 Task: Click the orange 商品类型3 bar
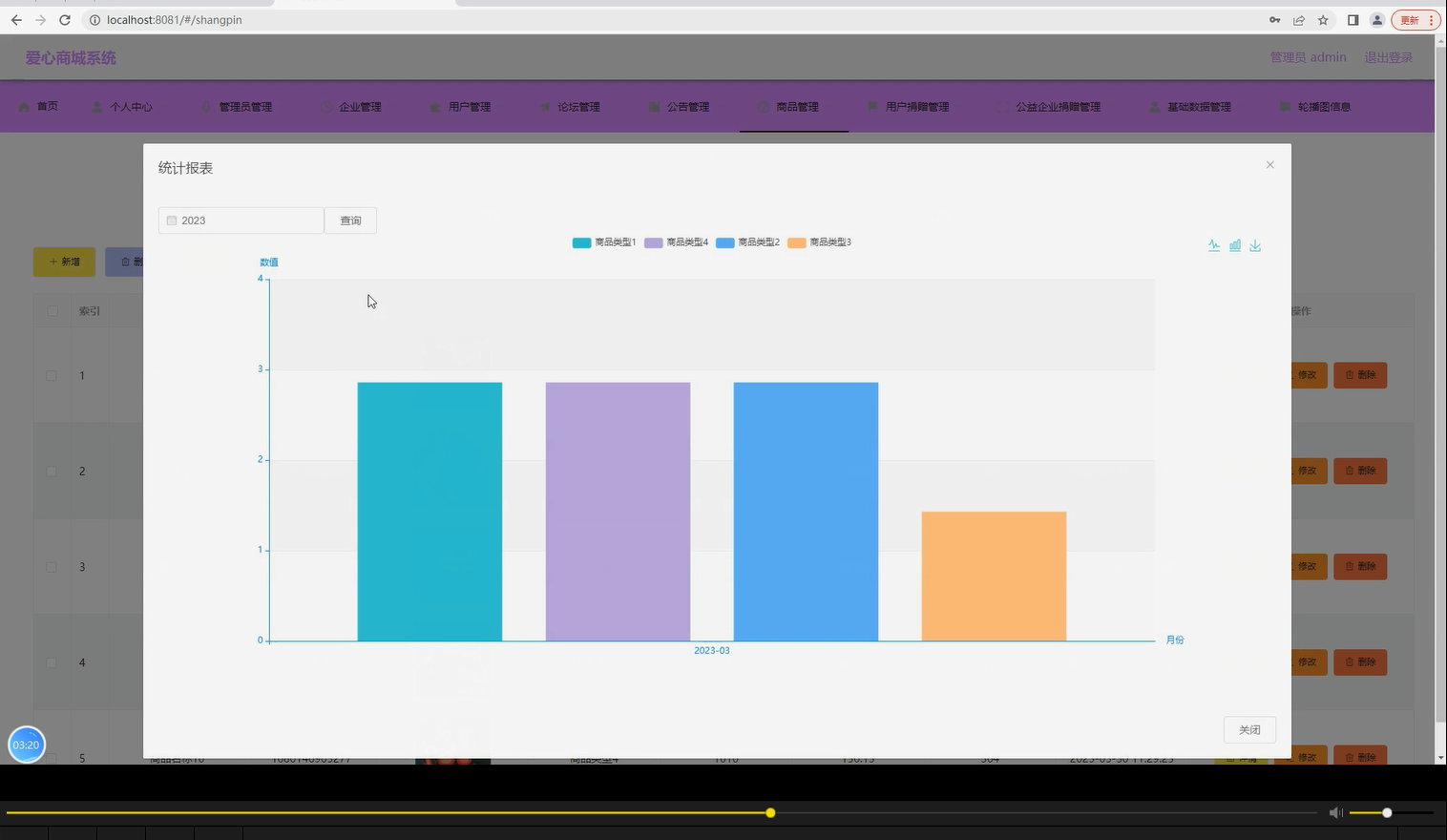click(x=994, y=577)
